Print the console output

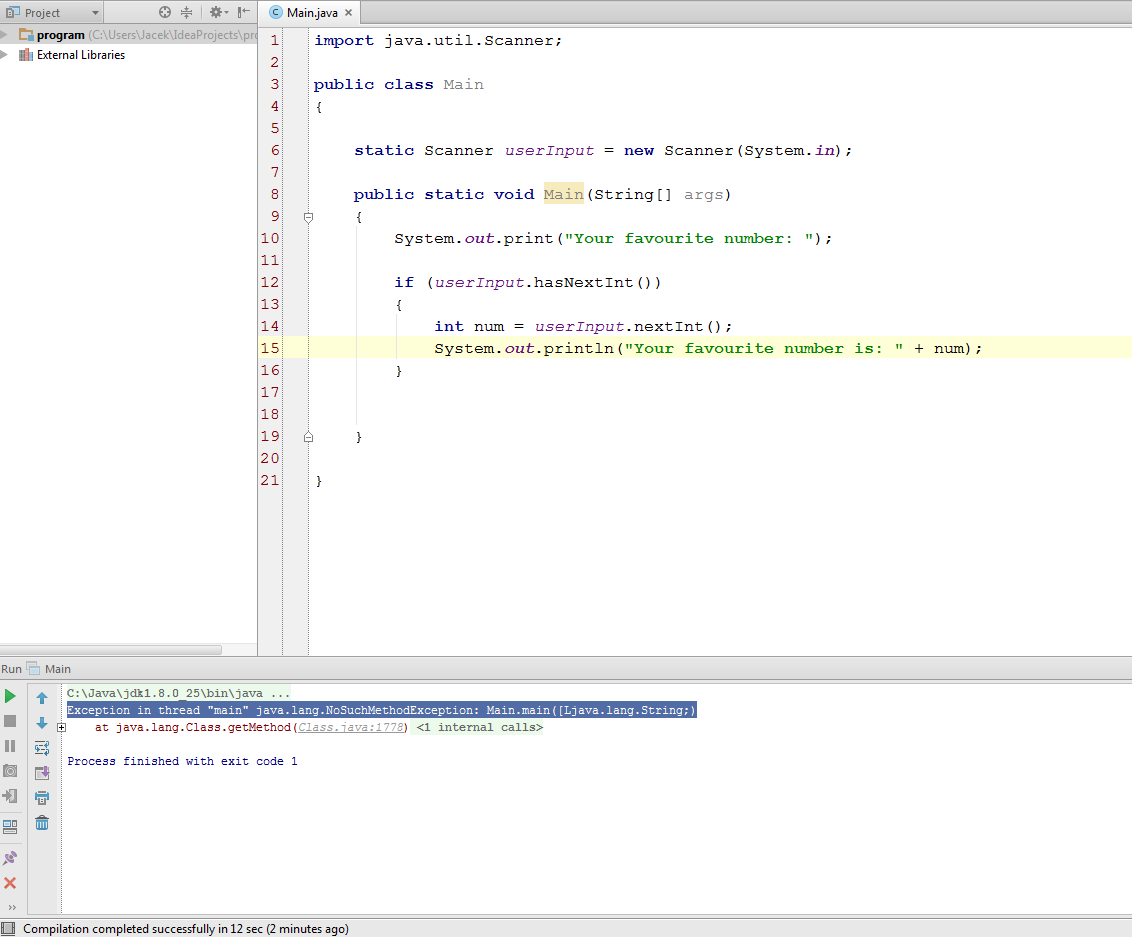[x=42, y=798]
